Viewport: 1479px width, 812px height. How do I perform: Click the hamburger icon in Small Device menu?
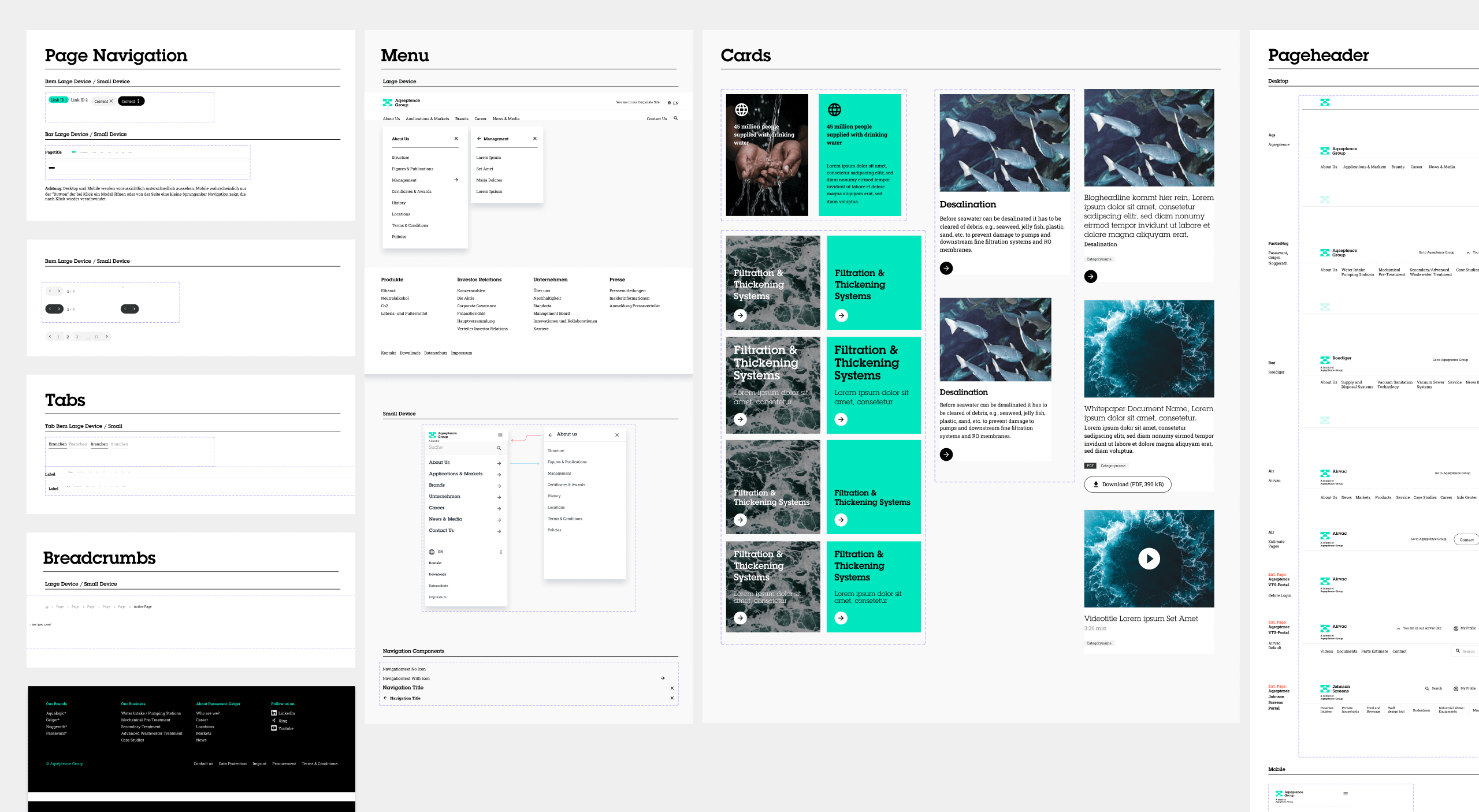click(500, 435)
